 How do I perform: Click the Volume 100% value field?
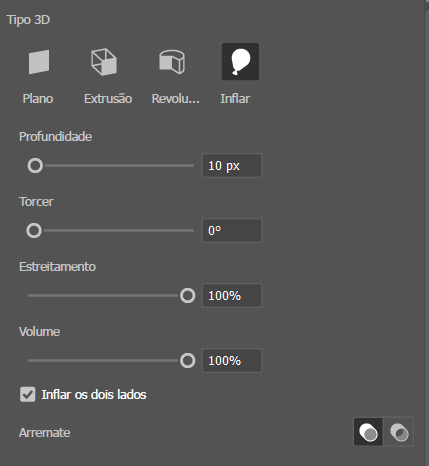(232, 361)
